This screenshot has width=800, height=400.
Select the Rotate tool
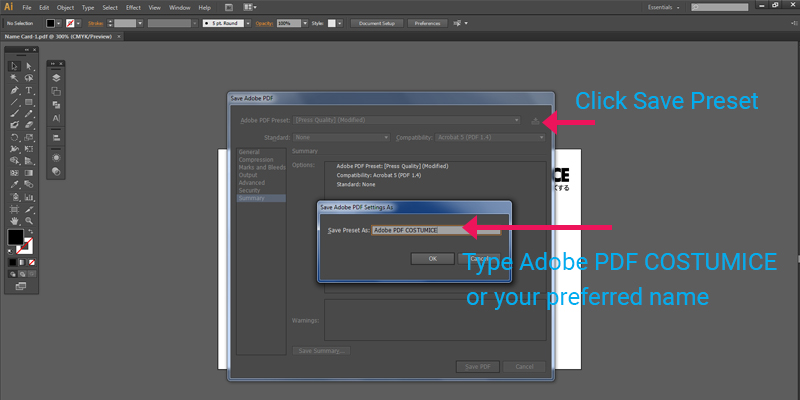click(x=14, y=137)
